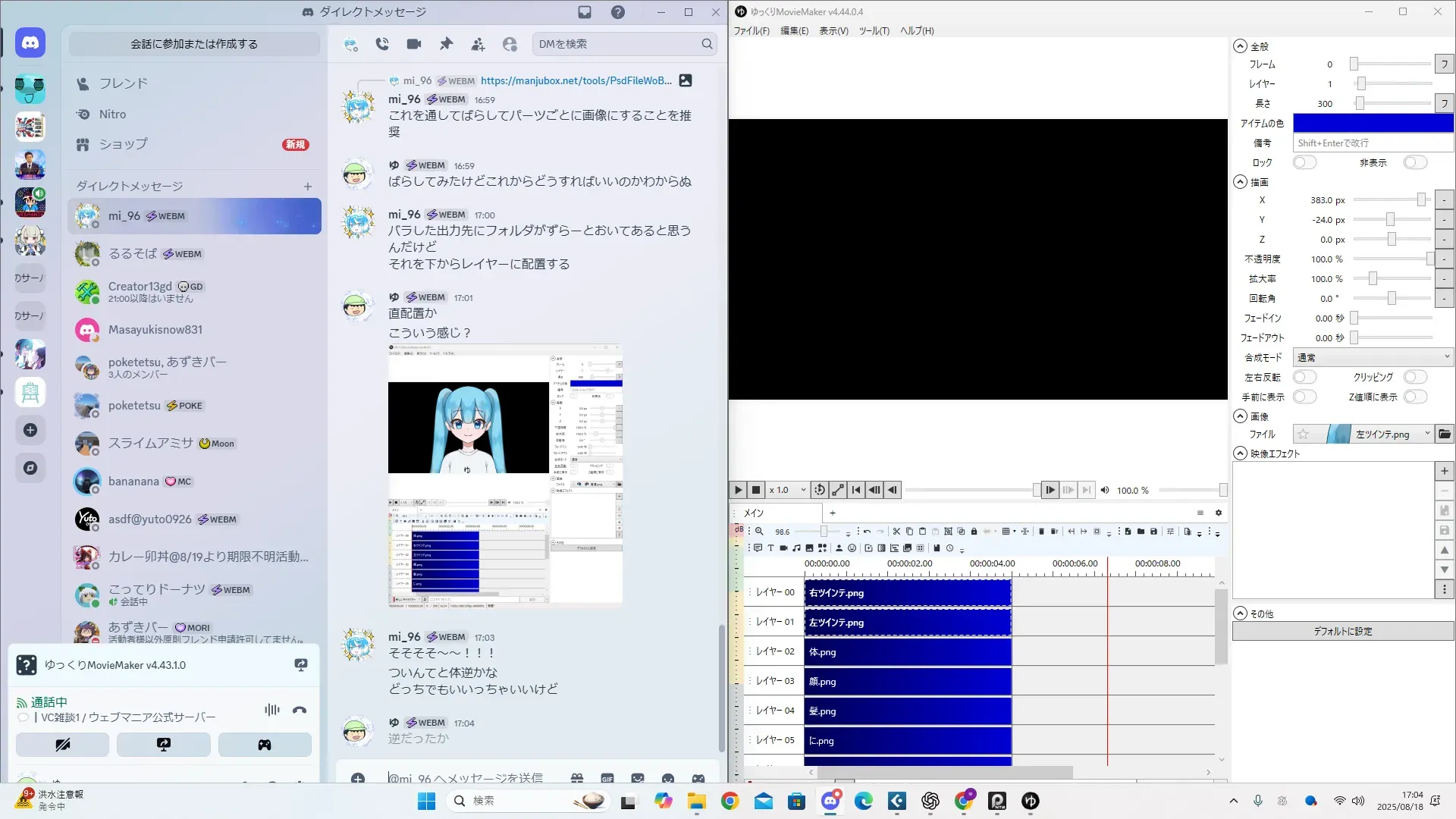Image resolution: width=1456 pixels, height=819 pixels.
Task: Add audio item via music note icon
Action: 796,548
